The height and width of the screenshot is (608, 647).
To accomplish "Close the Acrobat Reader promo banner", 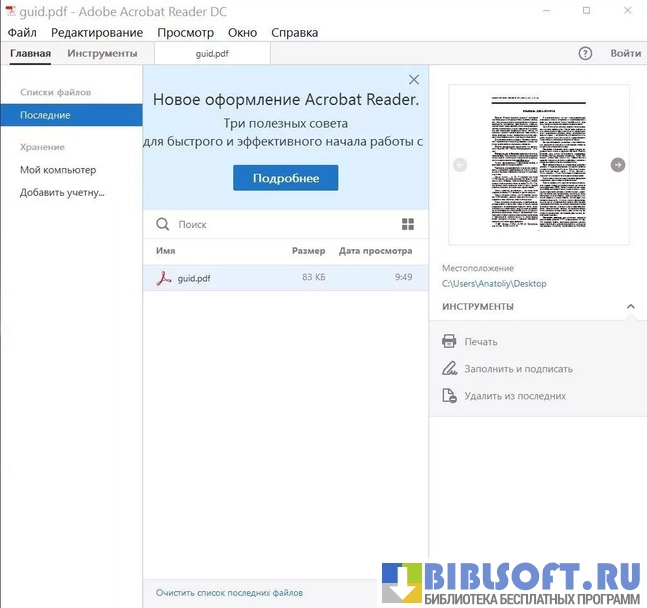I will click(414, 80).
